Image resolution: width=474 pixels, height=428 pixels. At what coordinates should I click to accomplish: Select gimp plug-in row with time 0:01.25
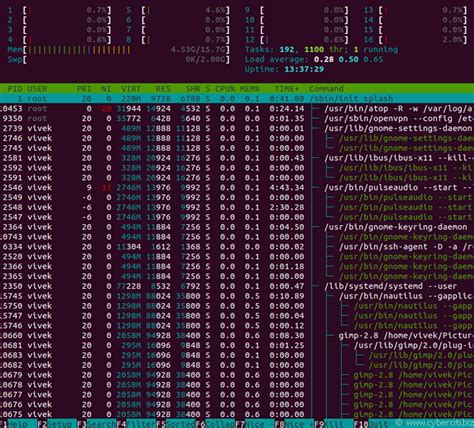pos(237,345)
